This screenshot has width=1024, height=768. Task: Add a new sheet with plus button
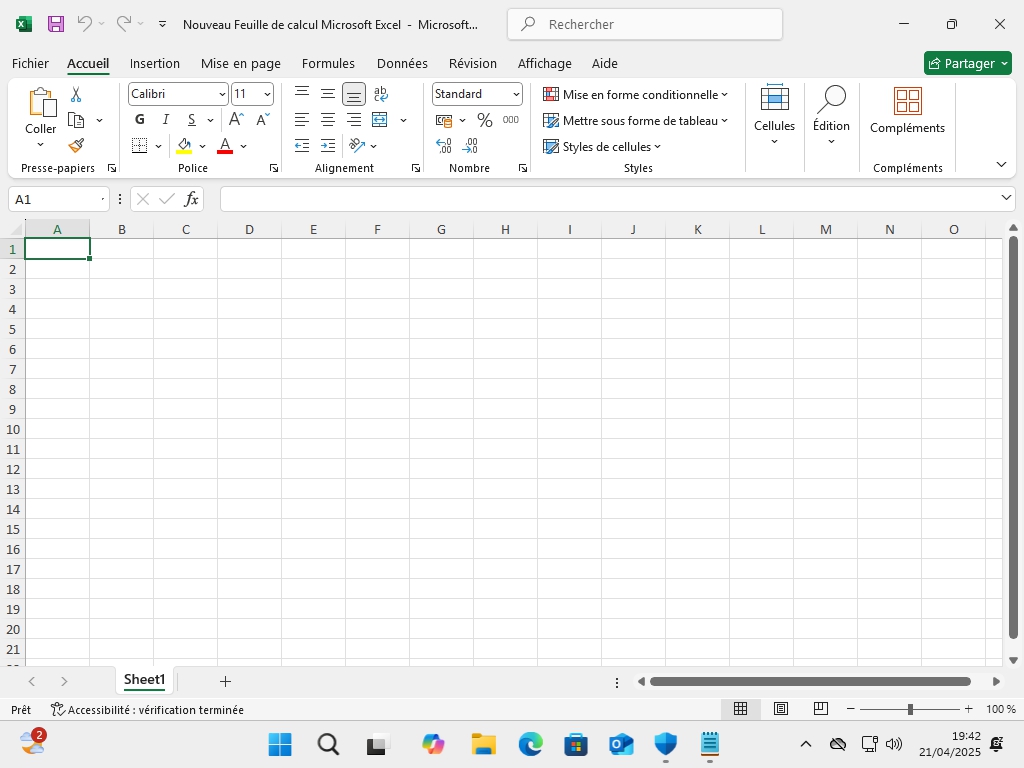coord(225,681)
